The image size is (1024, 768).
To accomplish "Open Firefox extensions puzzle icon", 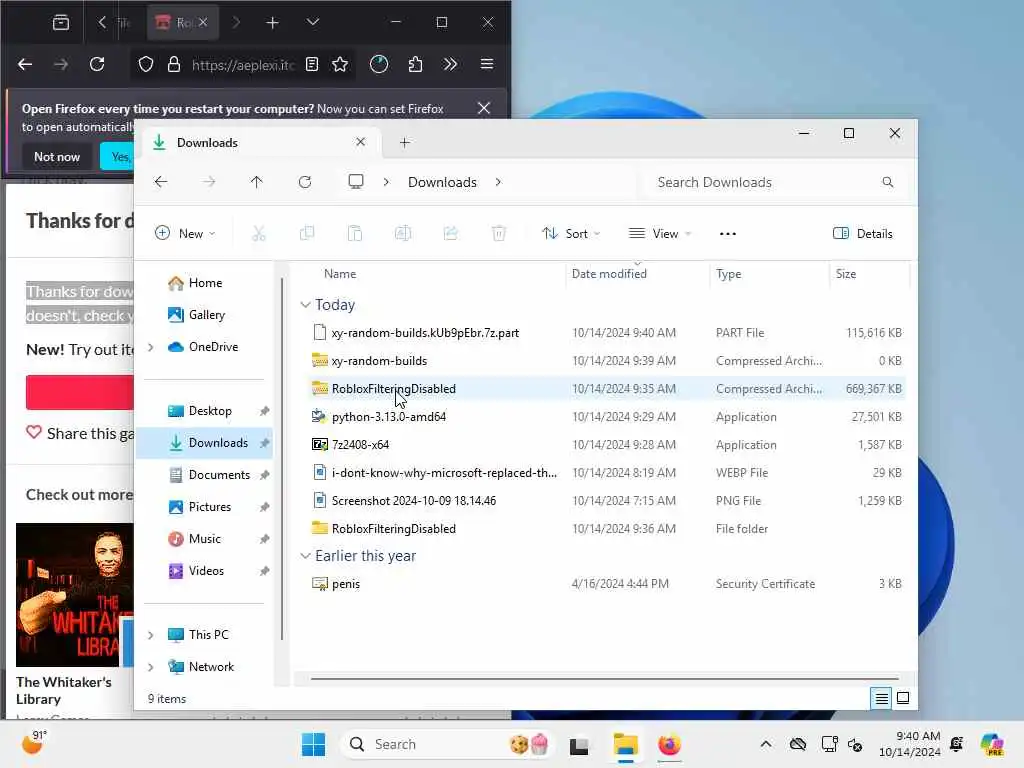I will [x=415, y=64].
